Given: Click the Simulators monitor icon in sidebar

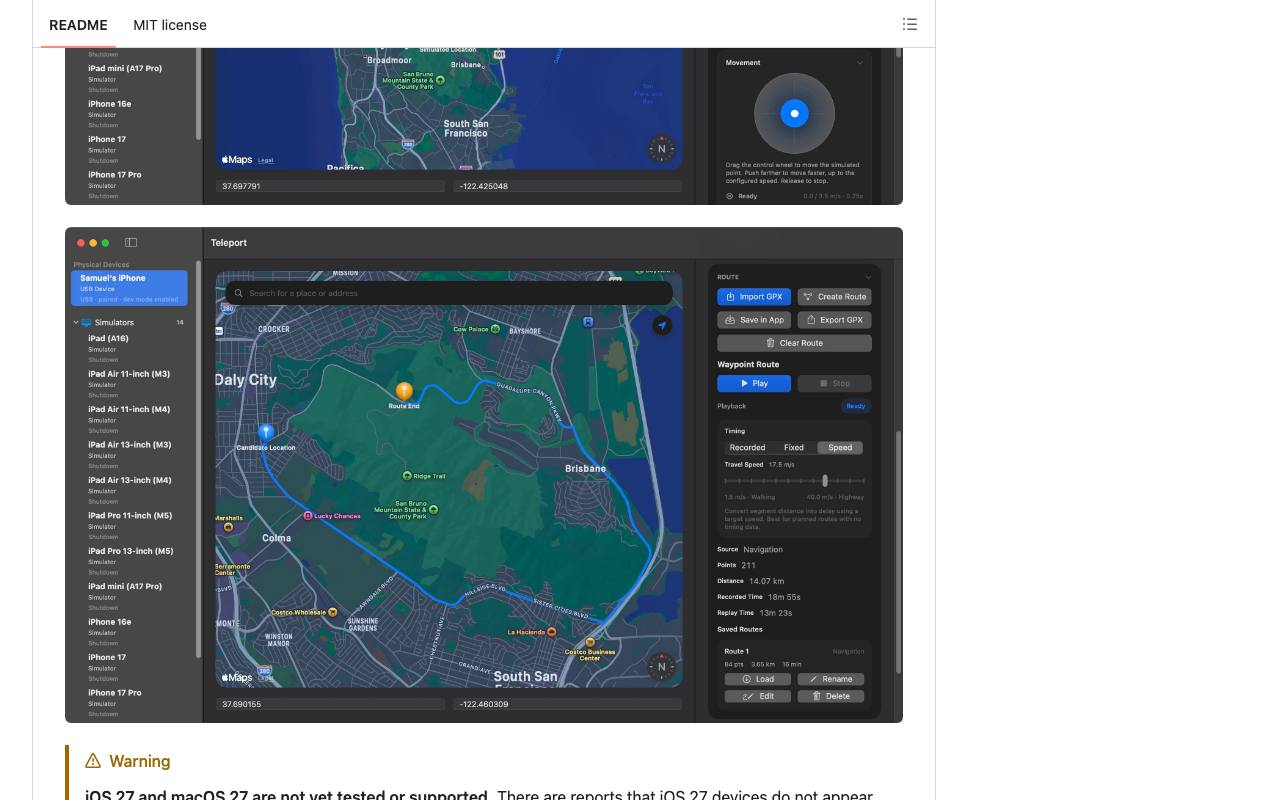Looking at the screenshot, I should pyautogui.click(x=87, y=323).
